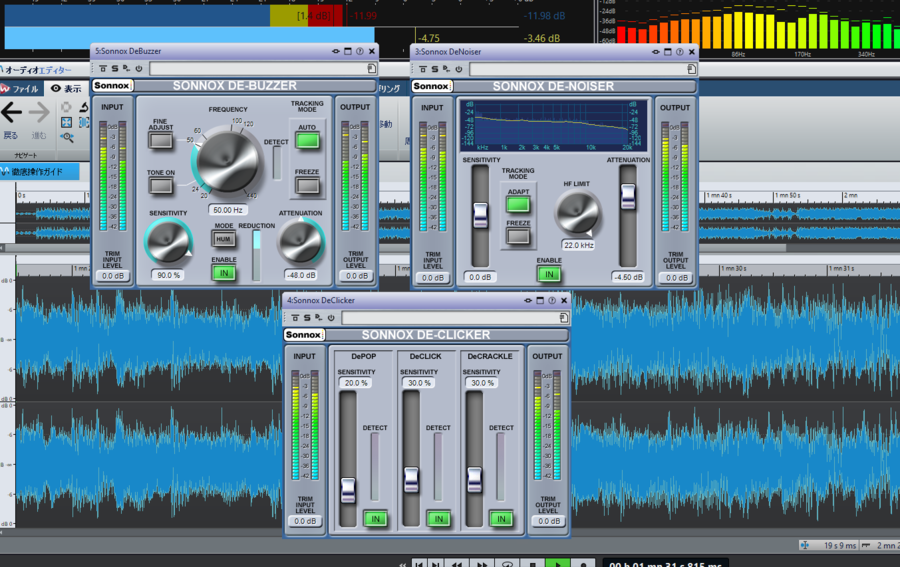Screen dimensions: 900x567
Task: Click pin/eye icon in DeClicker title bar
Action: point(528,300)
